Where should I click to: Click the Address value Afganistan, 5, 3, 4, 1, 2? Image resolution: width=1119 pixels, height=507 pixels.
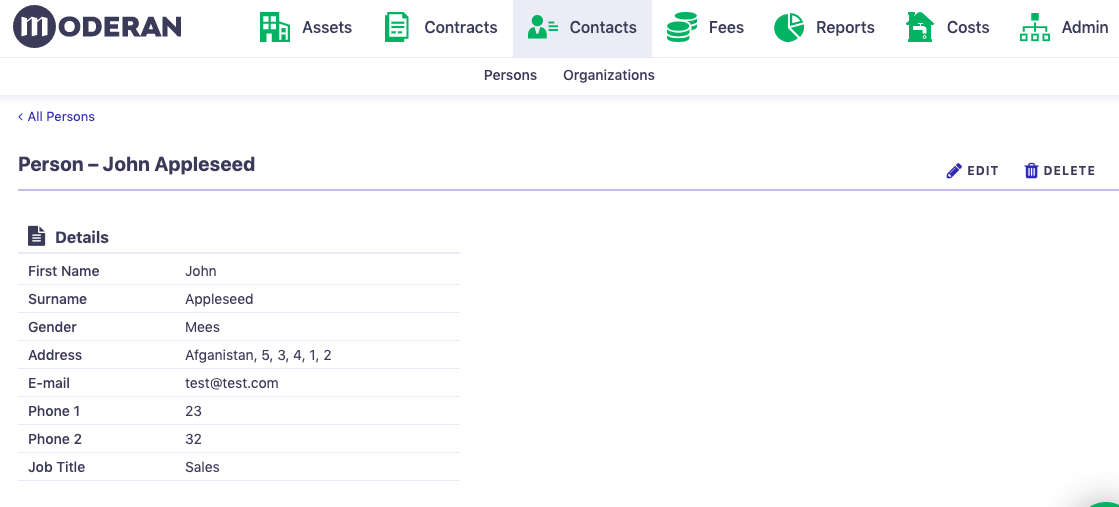[258, 355]
